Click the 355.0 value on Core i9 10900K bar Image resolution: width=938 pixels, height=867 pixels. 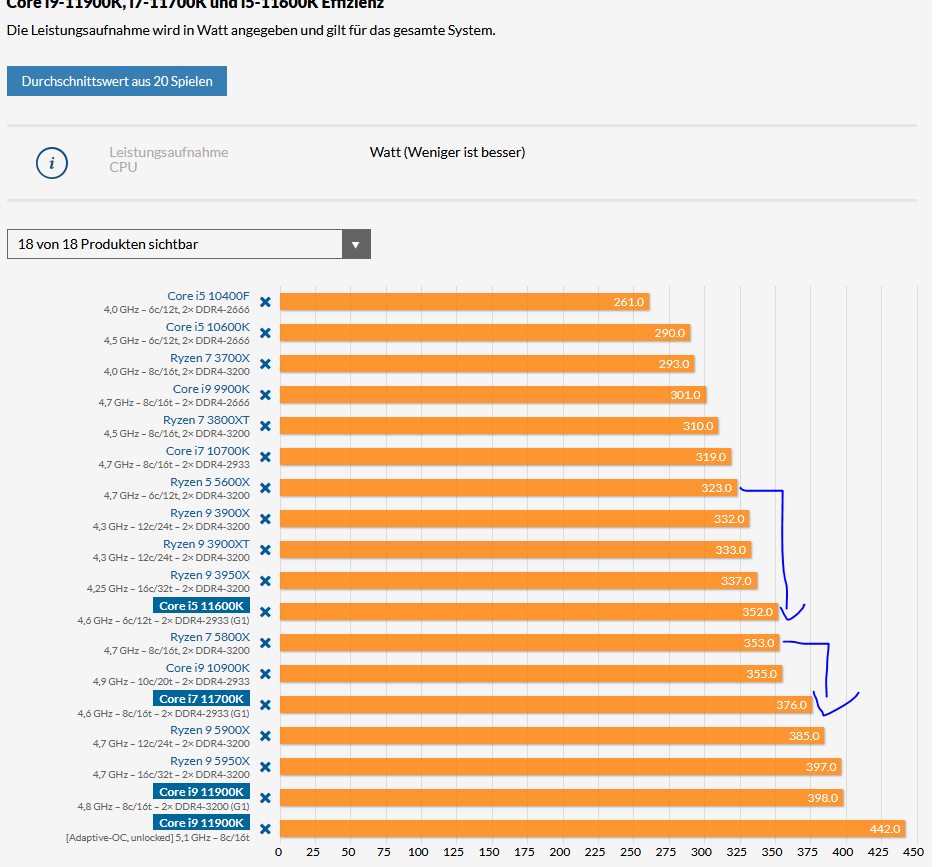click(x=762, y=674)
